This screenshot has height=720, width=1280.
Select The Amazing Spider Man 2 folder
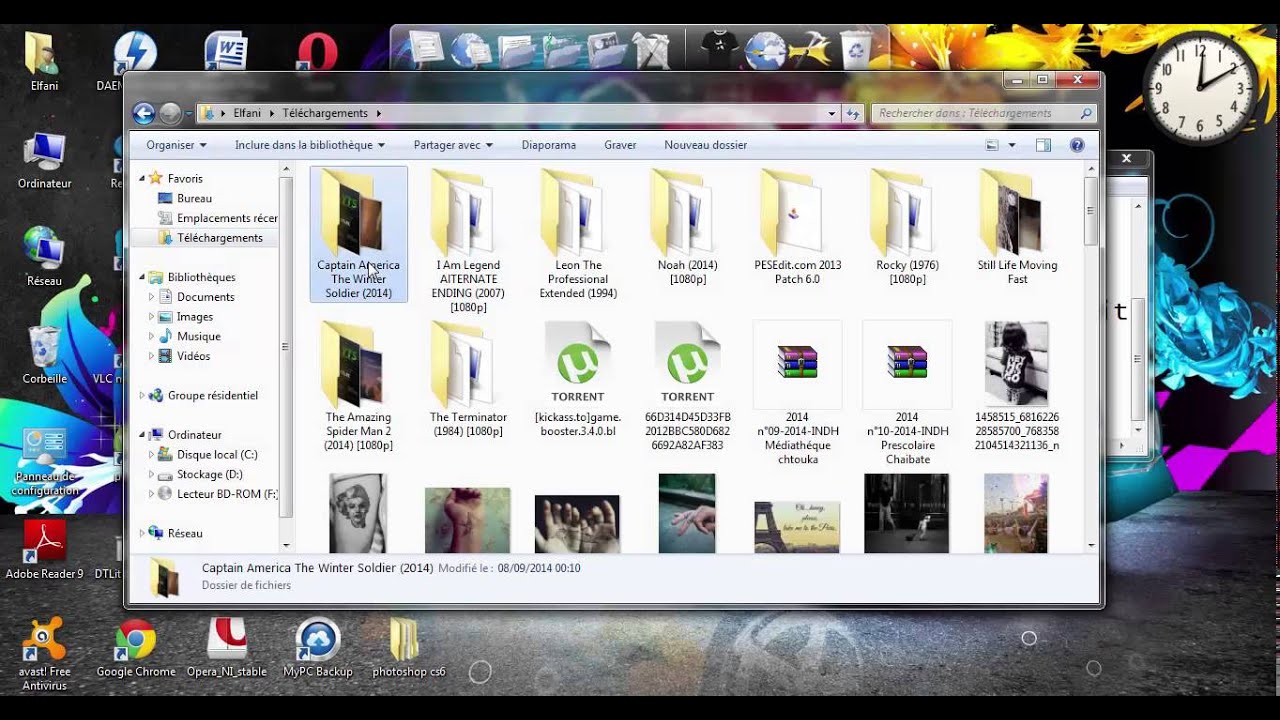tap(358, 386)
